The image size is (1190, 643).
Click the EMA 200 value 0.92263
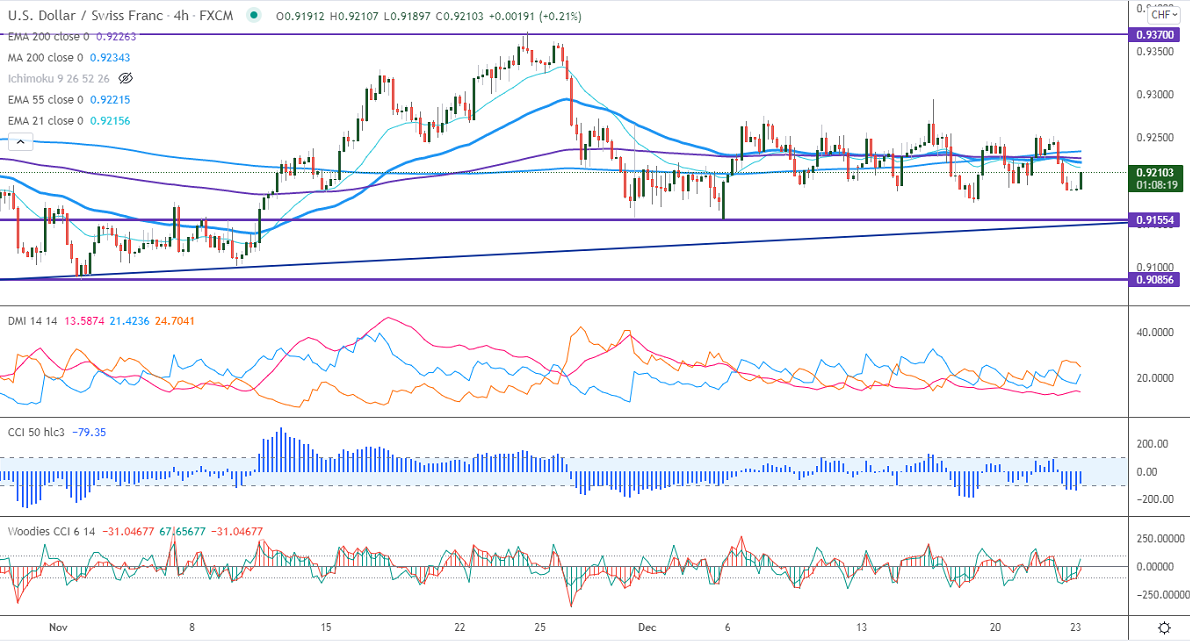click(x=116, y=36)
